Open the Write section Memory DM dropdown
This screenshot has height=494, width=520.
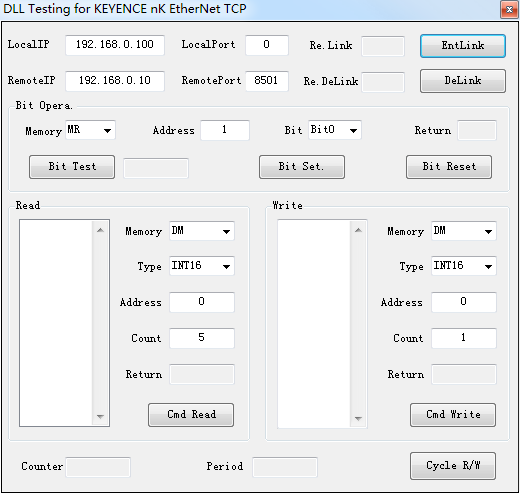click(x=464, y=231)
